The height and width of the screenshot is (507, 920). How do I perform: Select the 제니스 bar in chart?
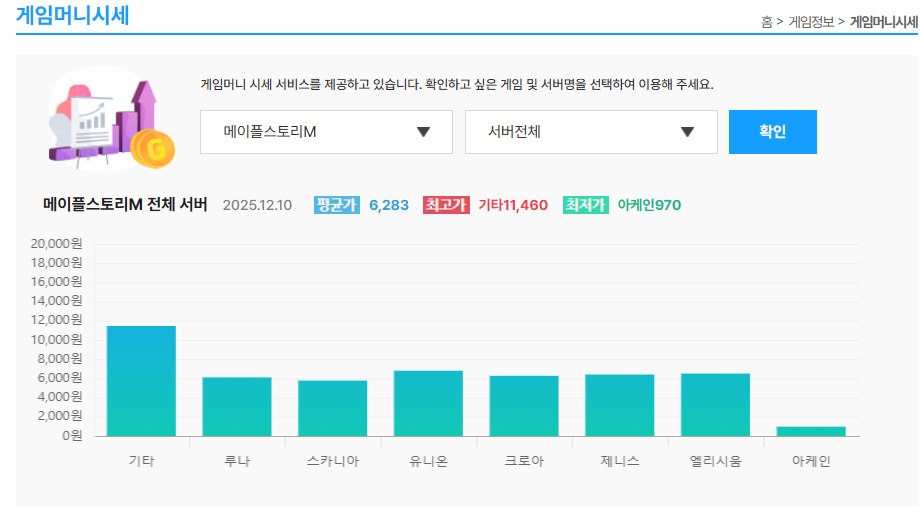pyautogui.click(x=620, y=405)
